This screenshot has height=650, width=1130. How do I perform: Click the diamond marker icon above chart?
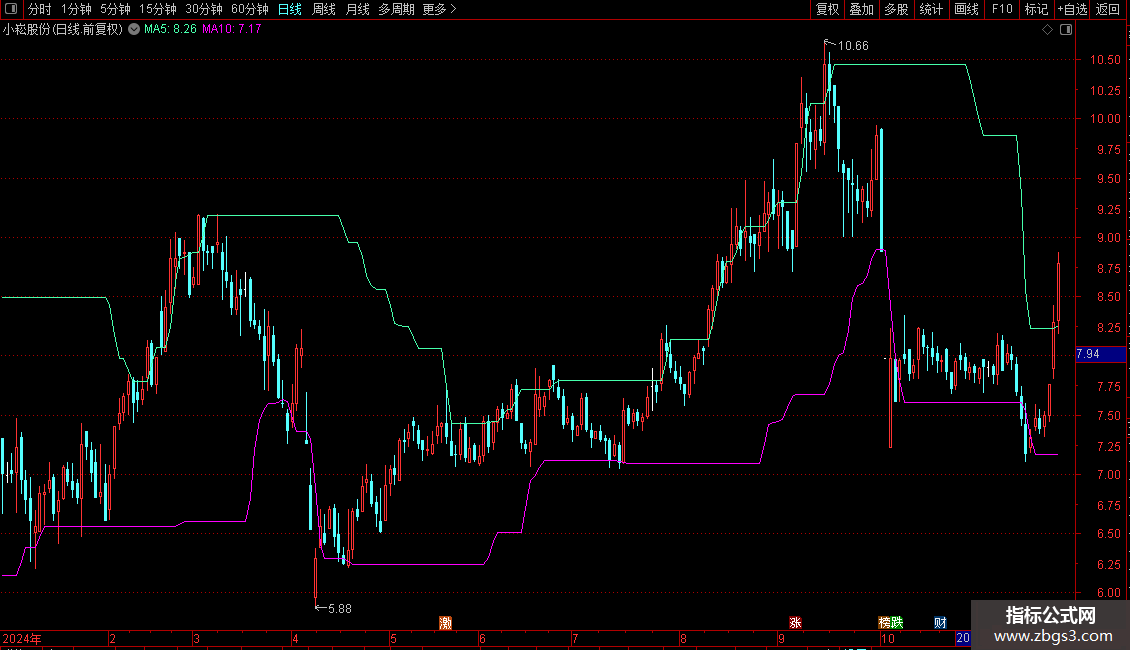pyautogui.click(x=1048, y=30)
